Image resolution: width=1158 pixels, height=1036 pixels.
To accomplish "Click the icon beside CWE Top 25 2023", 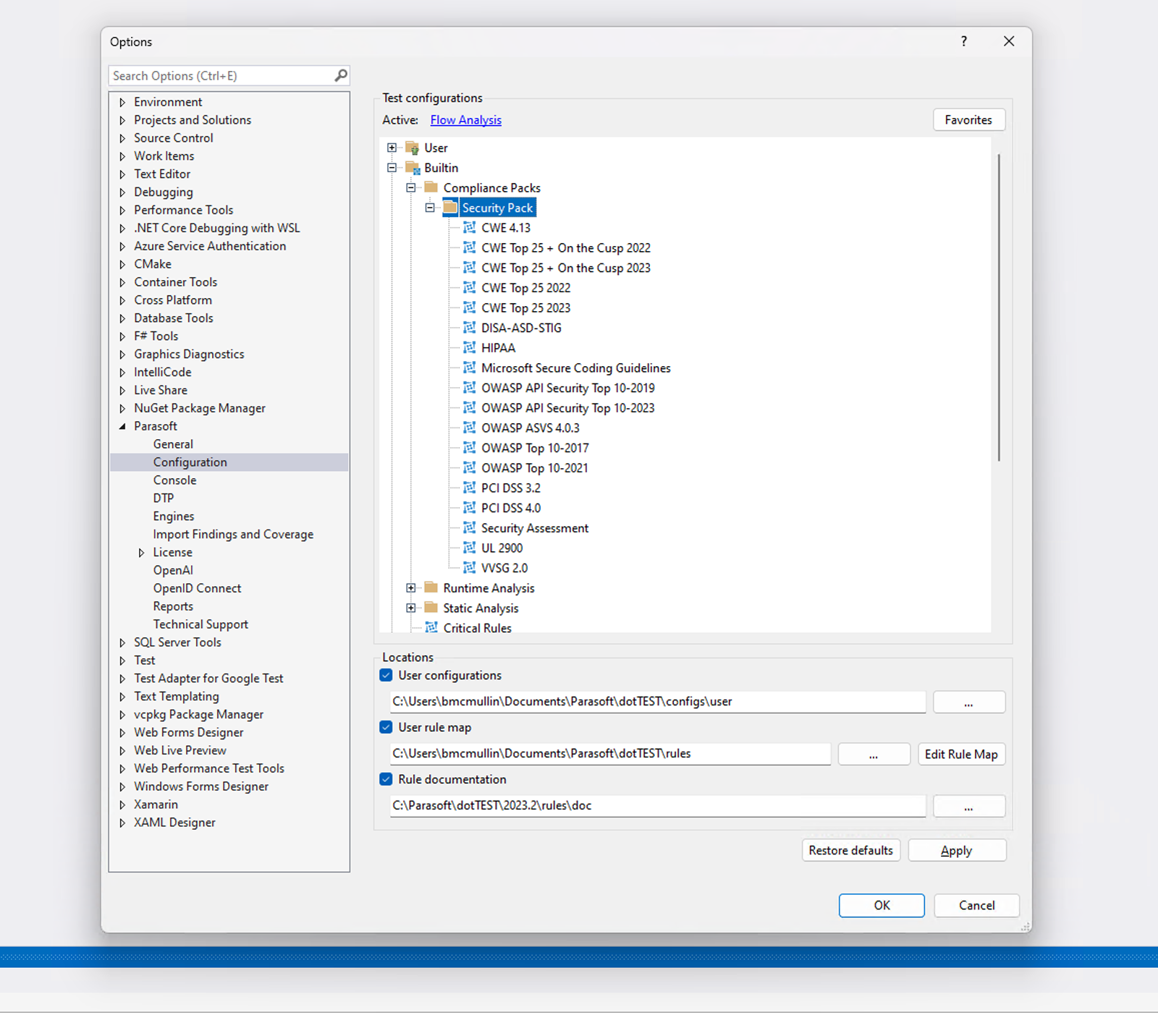I will tap(470, 308).
